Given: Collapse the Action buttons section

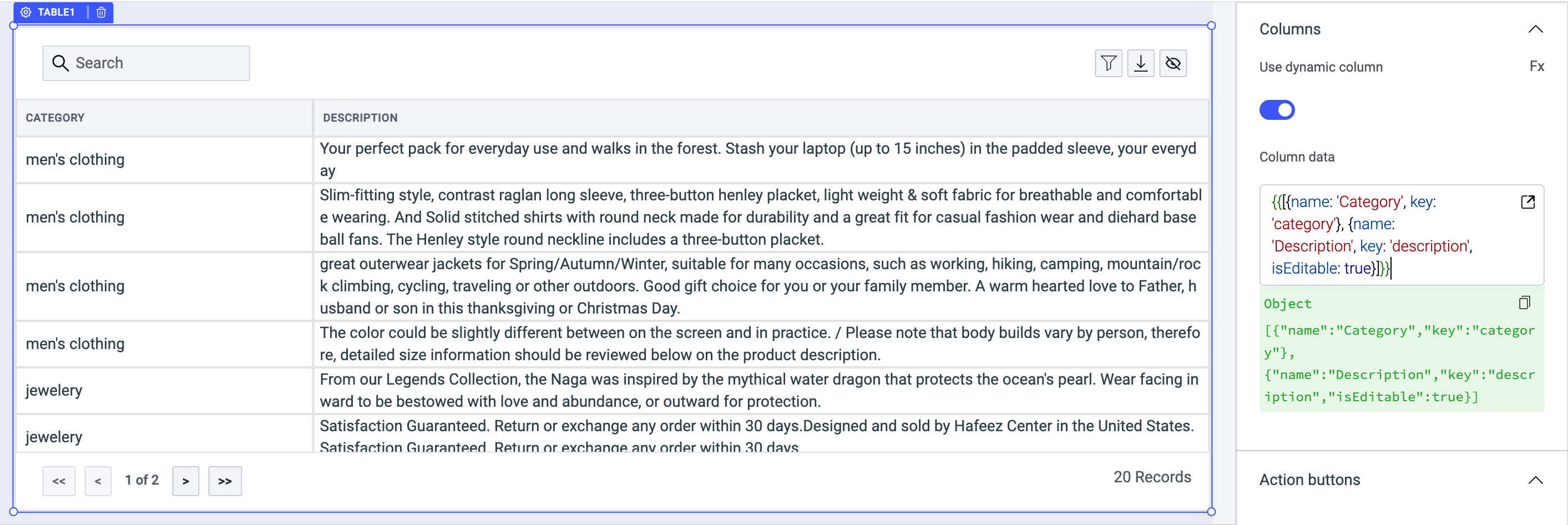Looking at the screenshot, I should point(1535,480).
